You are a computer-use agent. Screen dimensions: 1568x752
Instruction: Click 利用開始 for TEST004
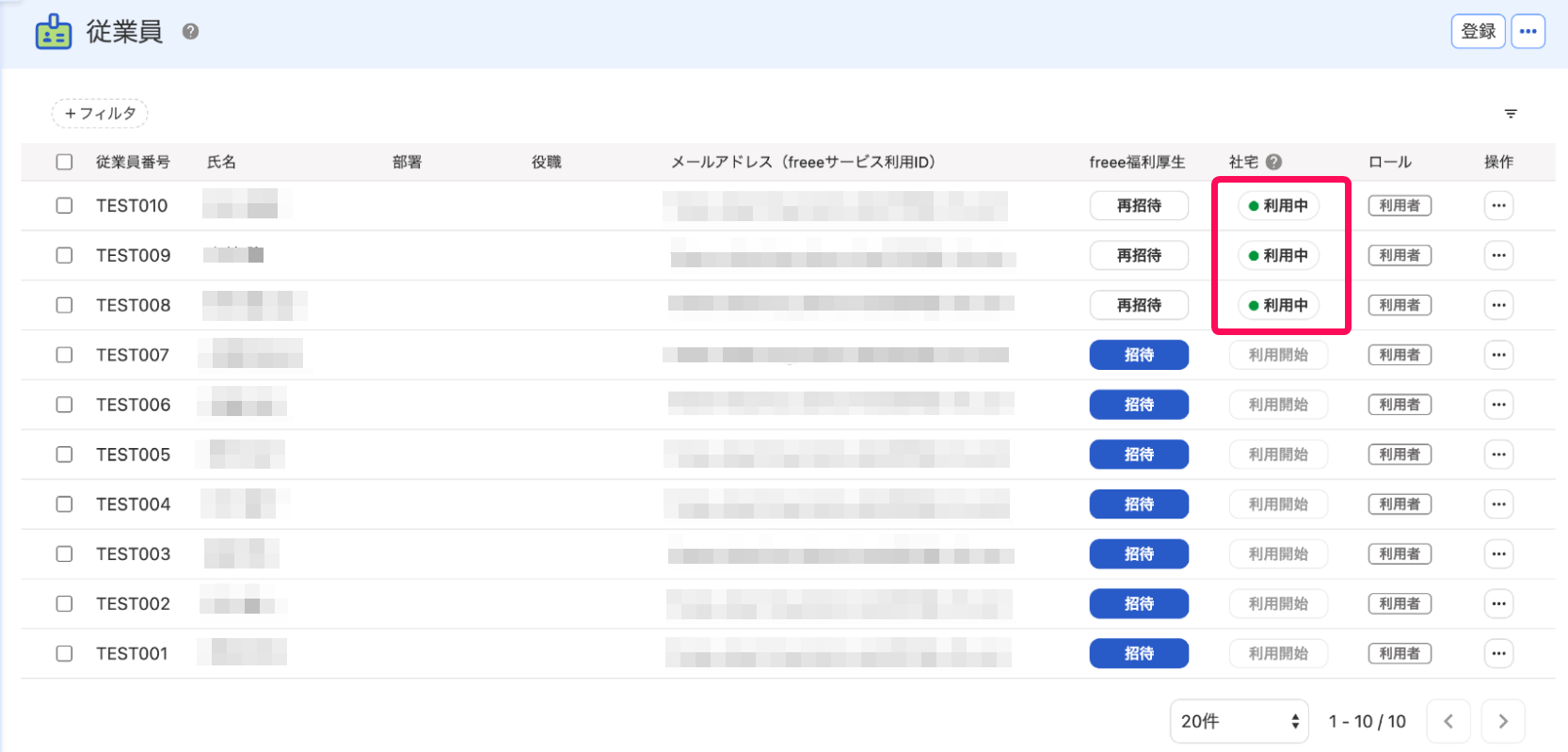(1278, 504)
